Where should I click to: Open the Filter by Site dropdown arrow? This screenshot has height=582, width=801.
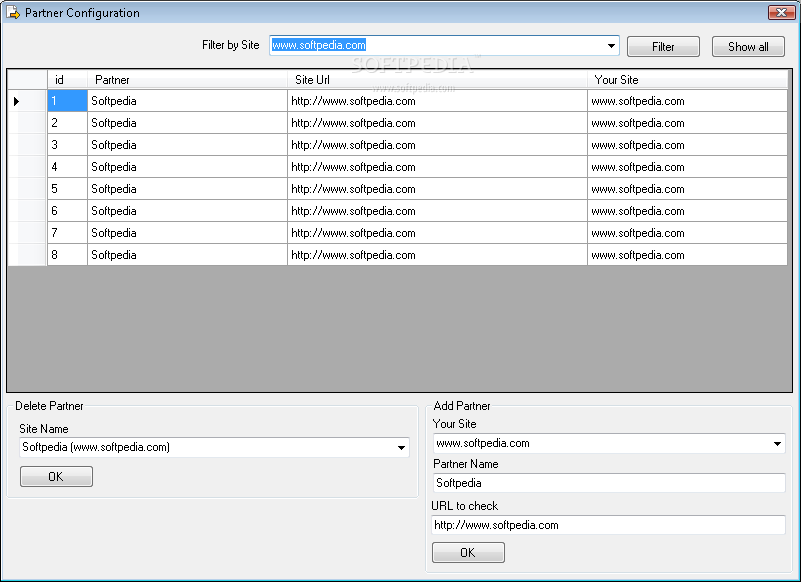click(x=611, y=45)
